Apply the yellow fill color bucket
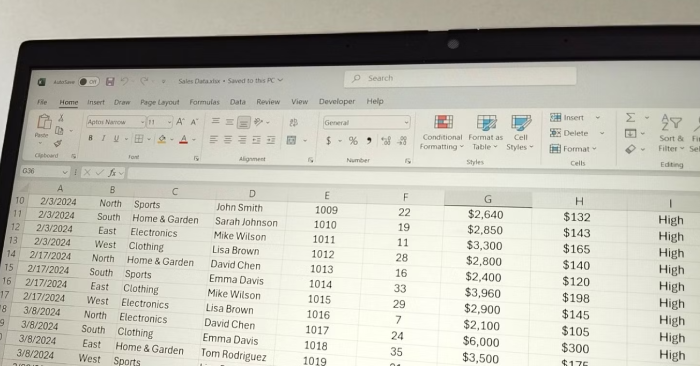Screen dimensions: 700x366 [x=162, y=139]
